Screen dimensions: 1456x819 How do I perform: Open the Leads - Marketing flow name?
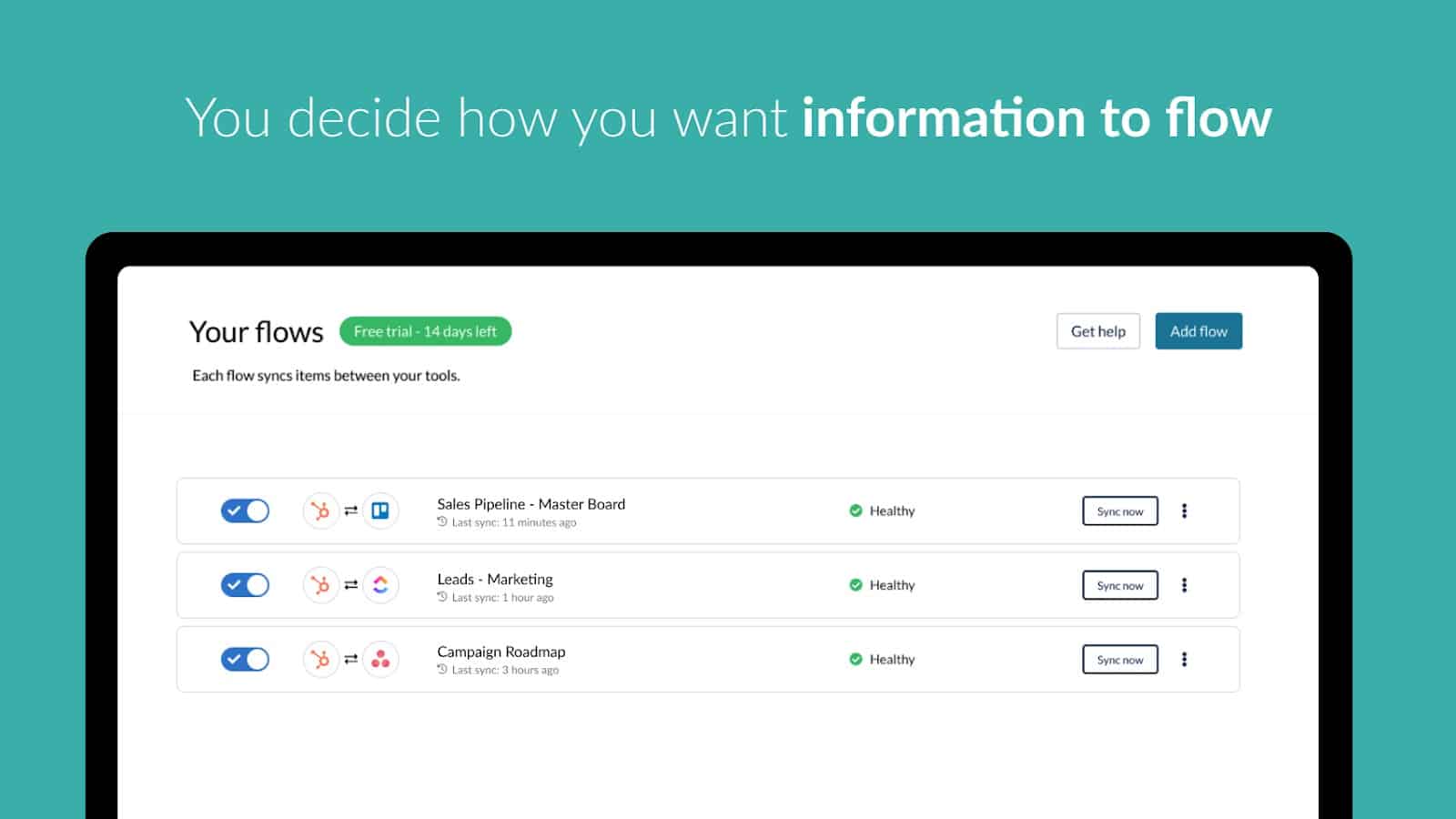(495, 579)
